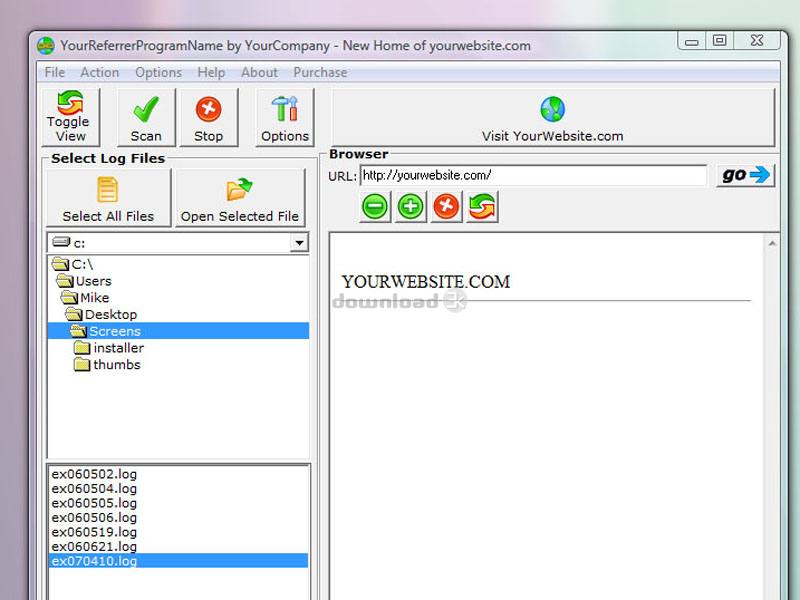Viewport: 800px width, 600px height.
Task: Click the green plus browser button
Action: (411, 207)
